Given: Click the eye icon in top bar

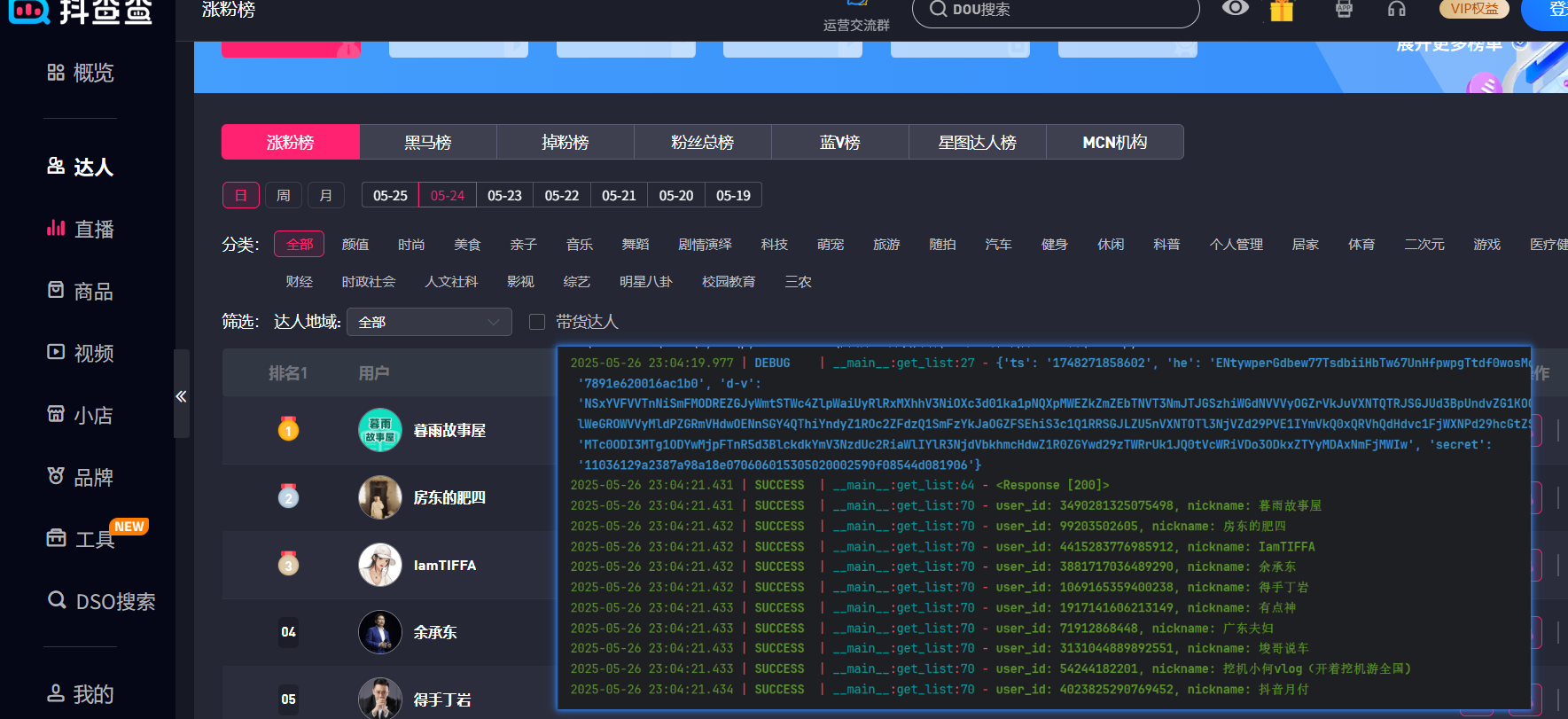Looking at the screenshot, I should click(x=1235, y=8).
